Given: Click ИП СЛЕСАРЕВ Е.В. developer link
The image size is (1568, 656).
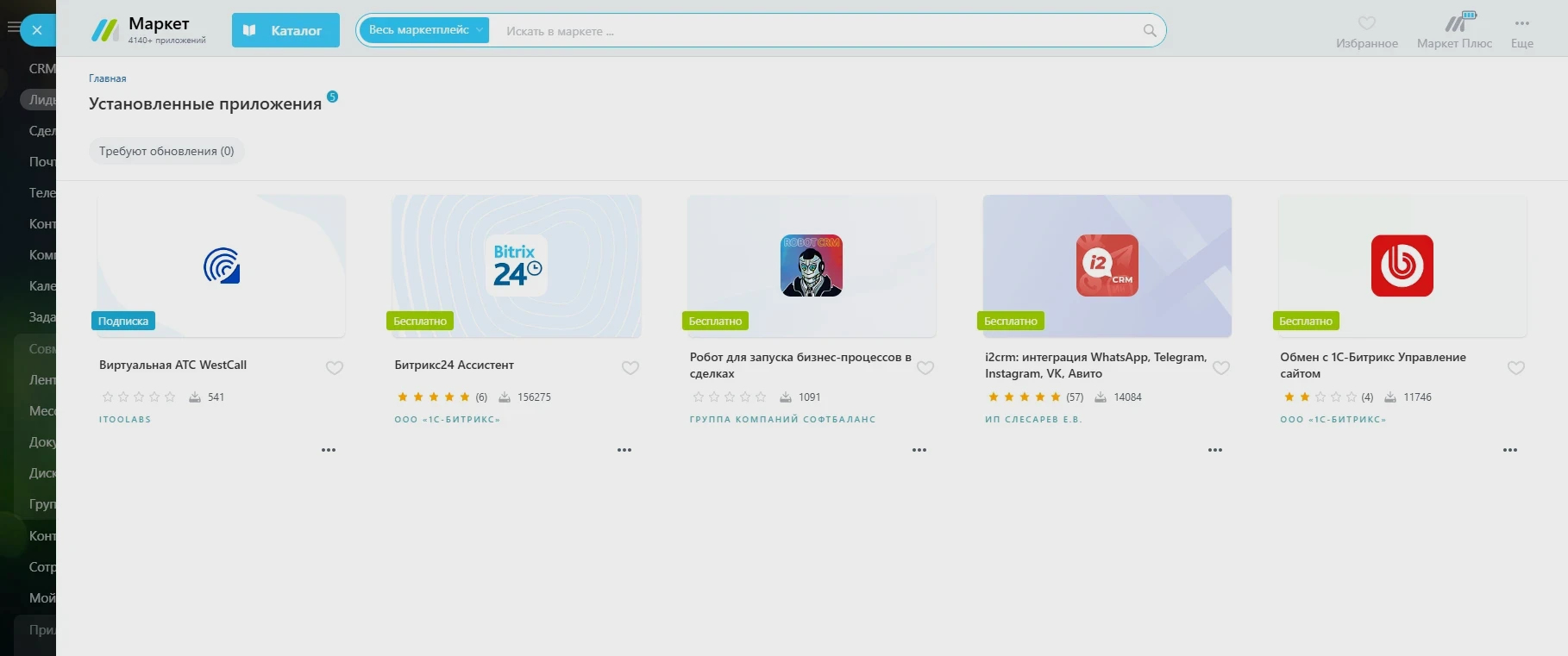Looking at the screenshot, I should click(x=1033, y=420).
